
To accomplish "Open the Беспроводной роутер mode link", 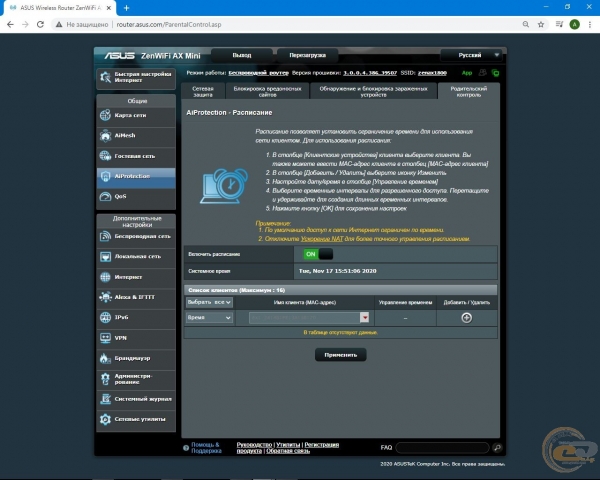I will point(258,73).
